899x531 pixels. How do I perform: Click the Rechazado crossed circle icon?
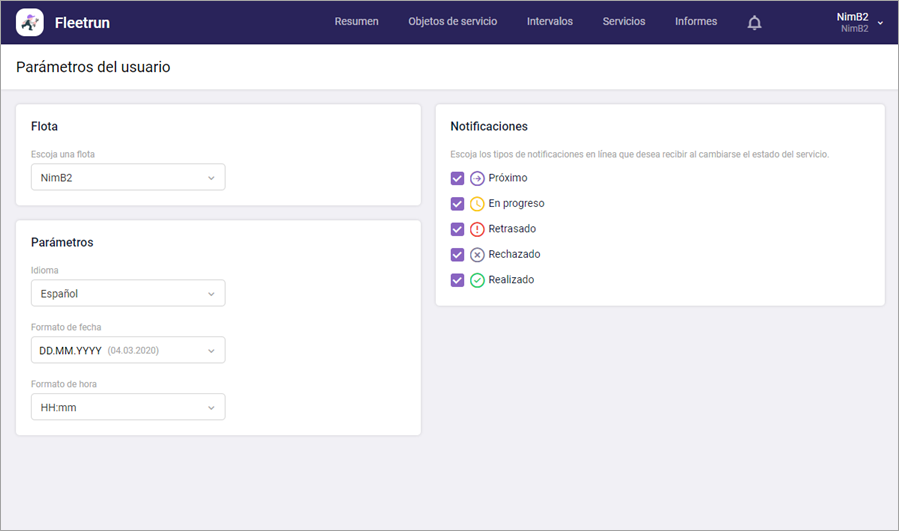[477, 255]
